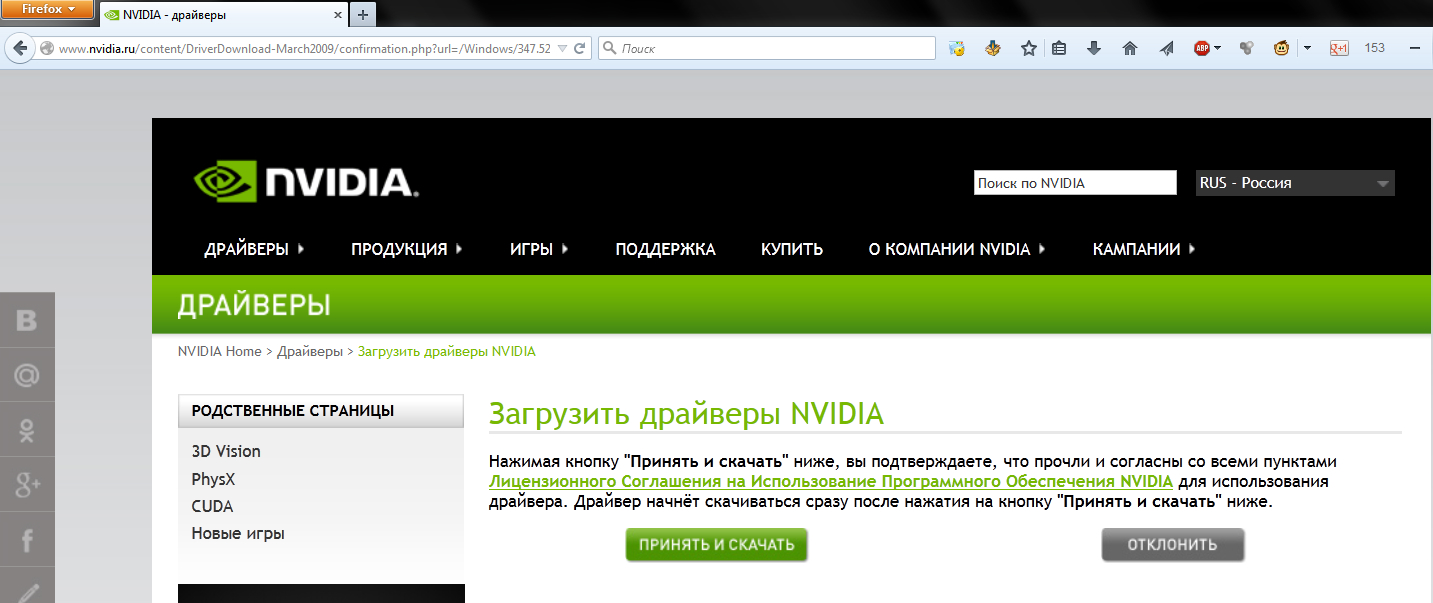Click the bookmark star icon
The height and width of the screenshot is (603, 1433).
pyautogui.click(x=1028, y=48)
